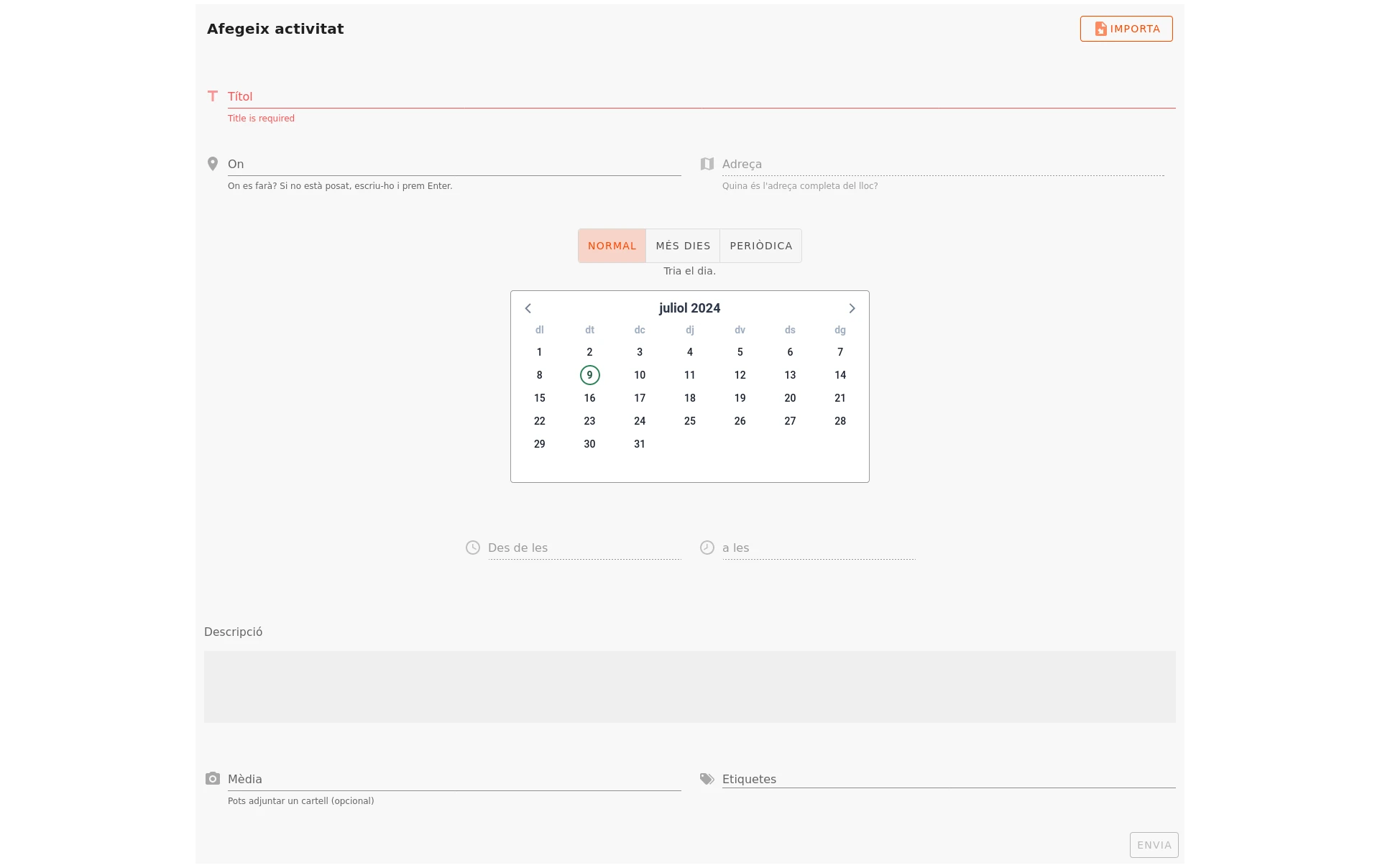The width and height of the screenshot is (1380, 868).
Task: Pick day 17 in the calendar
Action: (640, 398)
